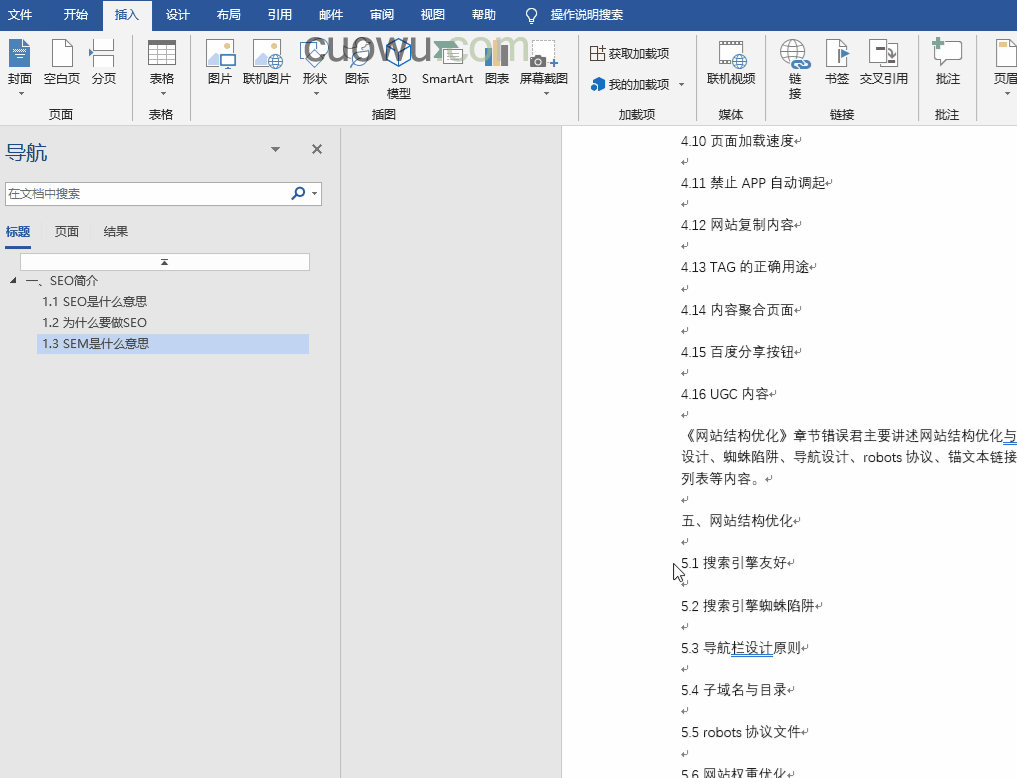Screen dimensions: 1017x778
Task: Insert an icon (图标)
Action: tap(357, 63)
